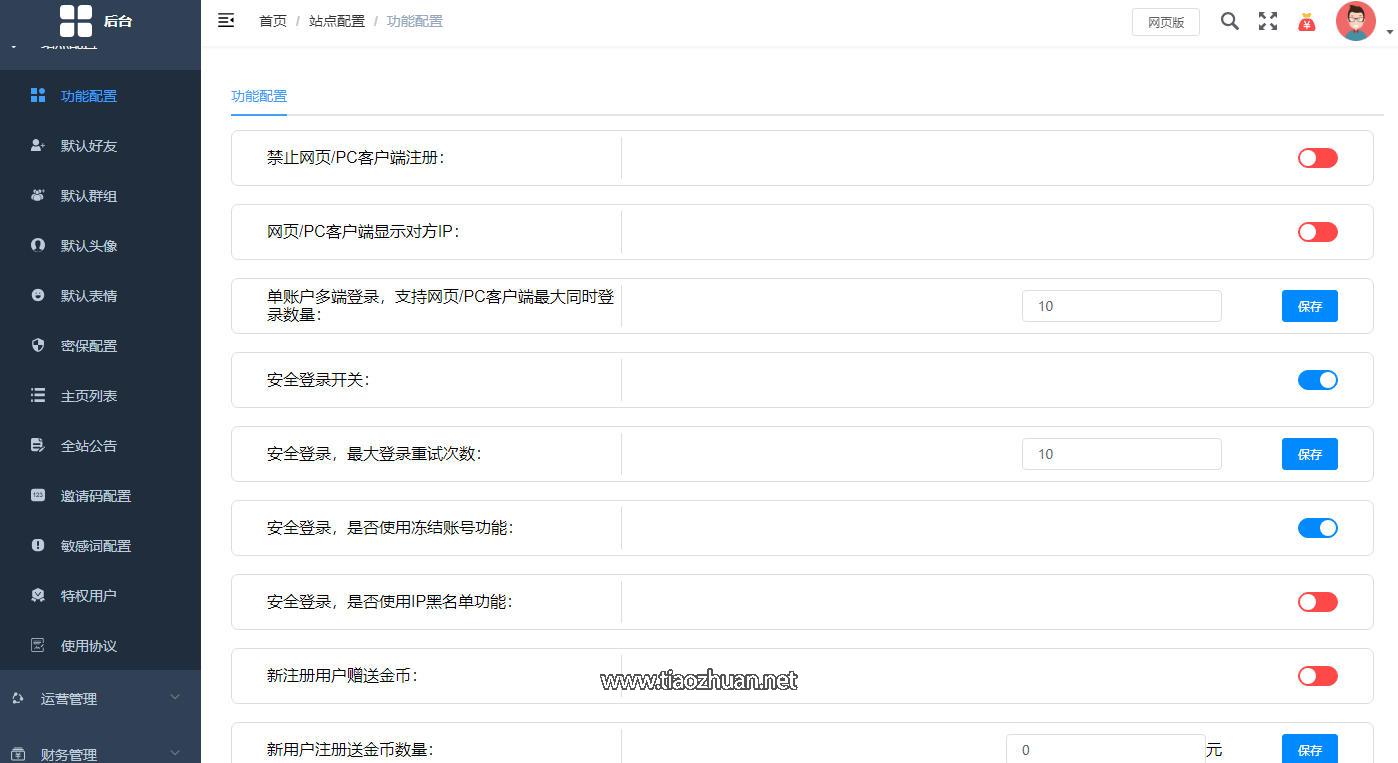Viewport: 1398px width, 763px height.
Task: Switch to the 功能配置 tab
Action: tap(259, 95)
